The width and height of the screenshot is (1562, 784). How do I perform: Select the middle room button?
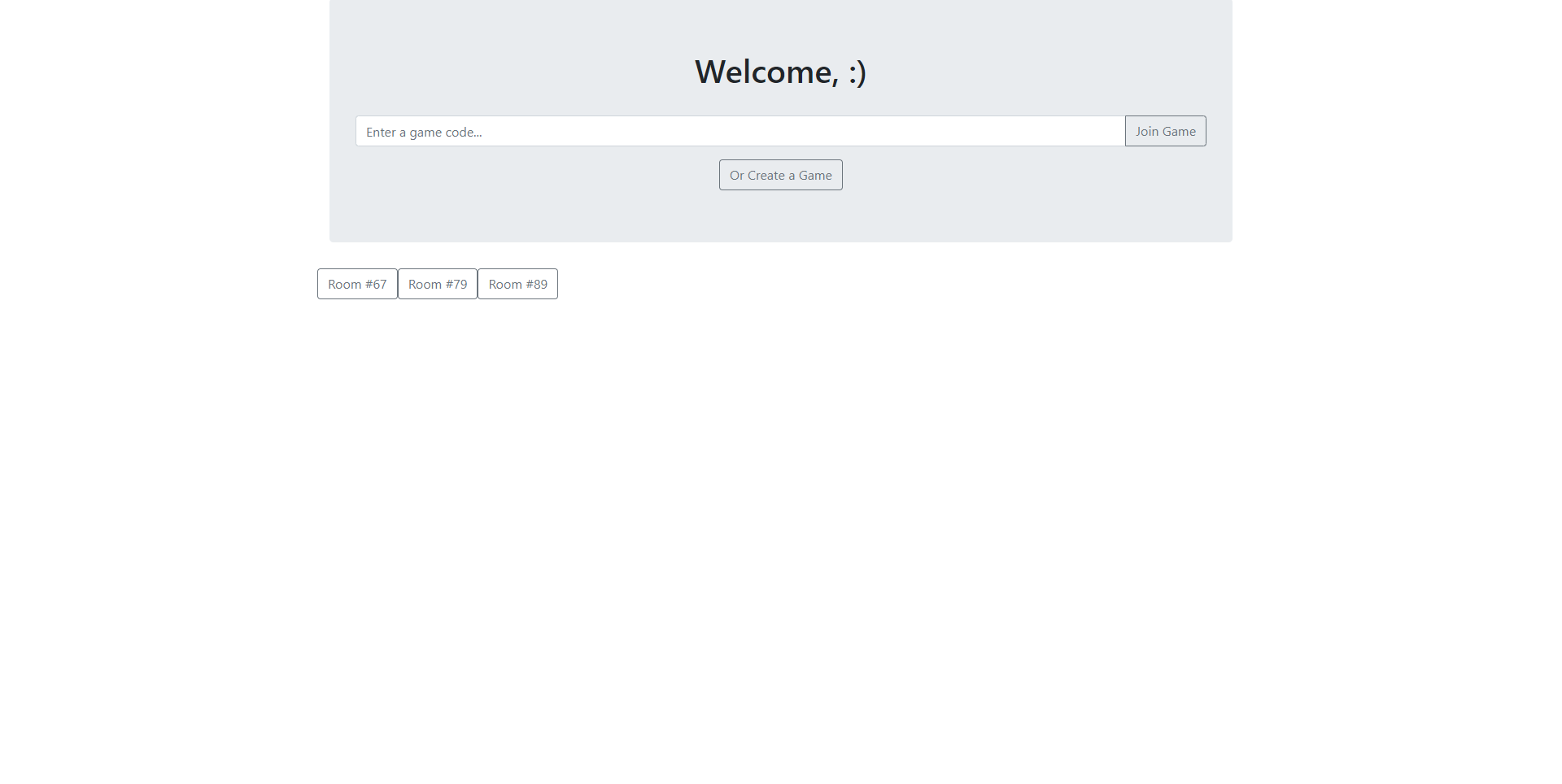coord(437,285)
